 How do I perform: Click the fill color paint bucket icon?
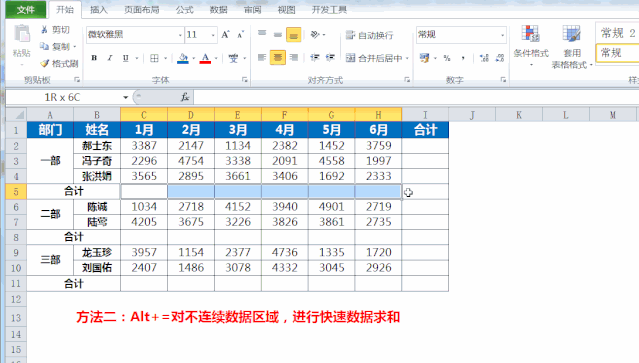click(x=183, y=58)
